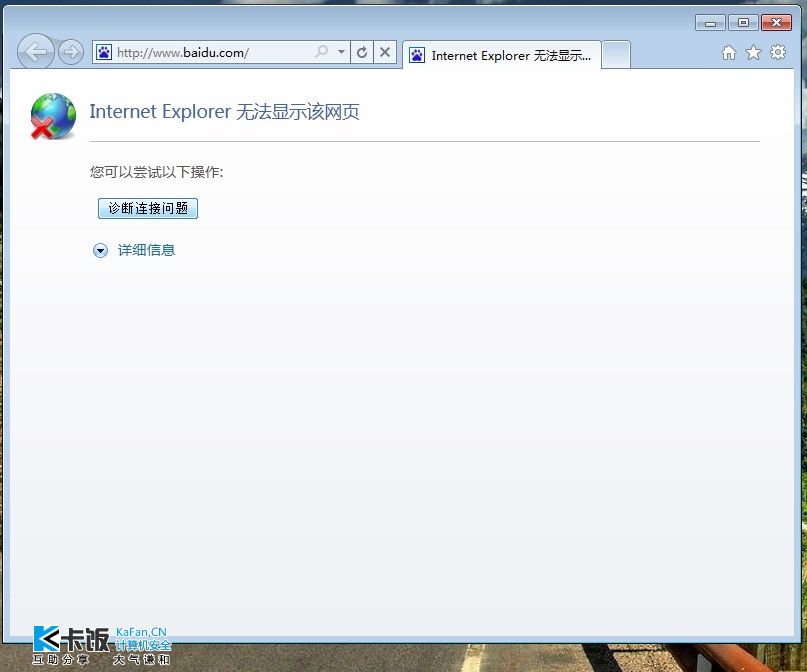The width and height of the screenshot is (807, 672).
Task: Click the 详细信息 link text
Action: 147,250
